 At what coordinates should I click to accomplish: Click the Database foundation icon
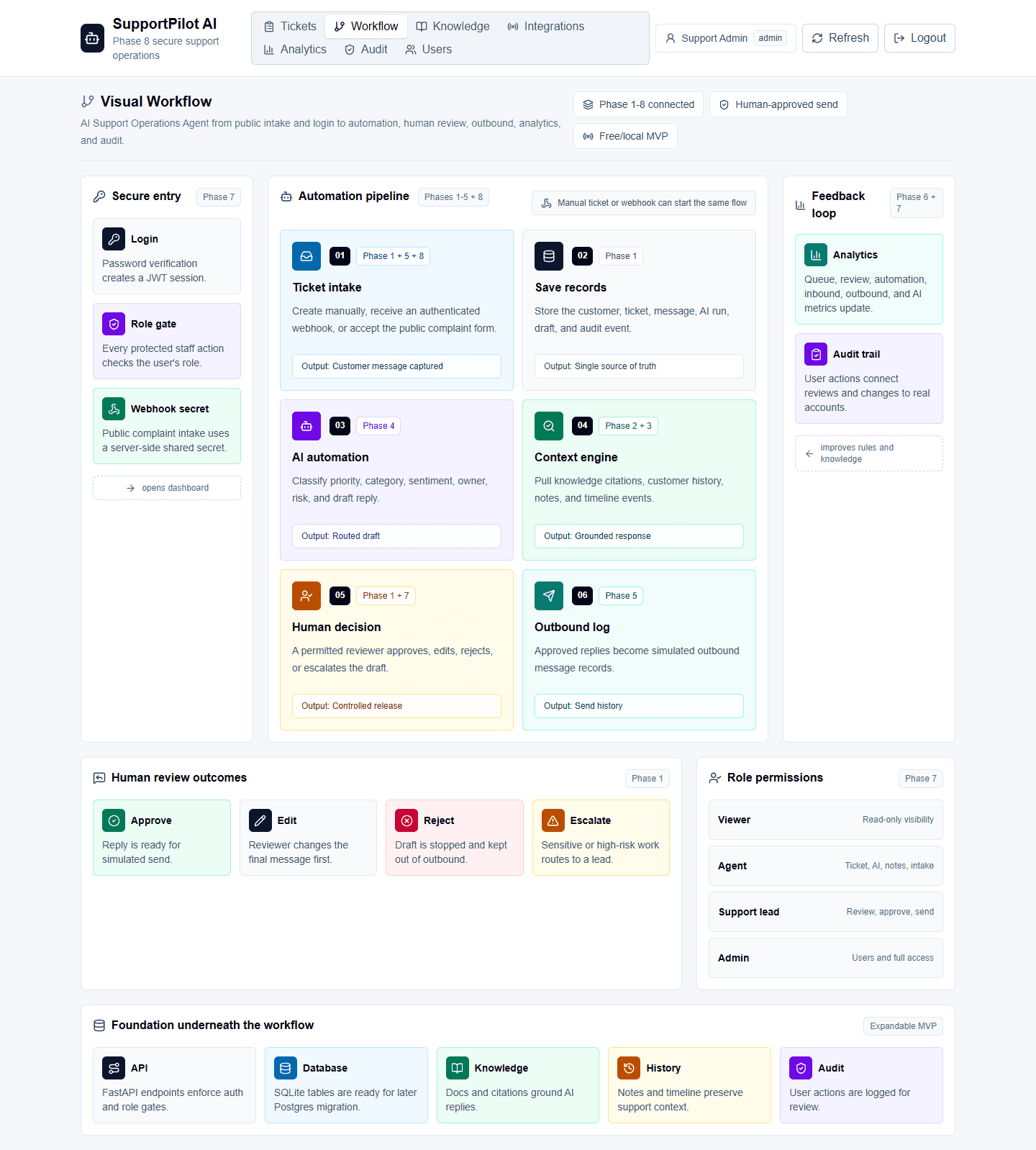[x=286, y=1068]
